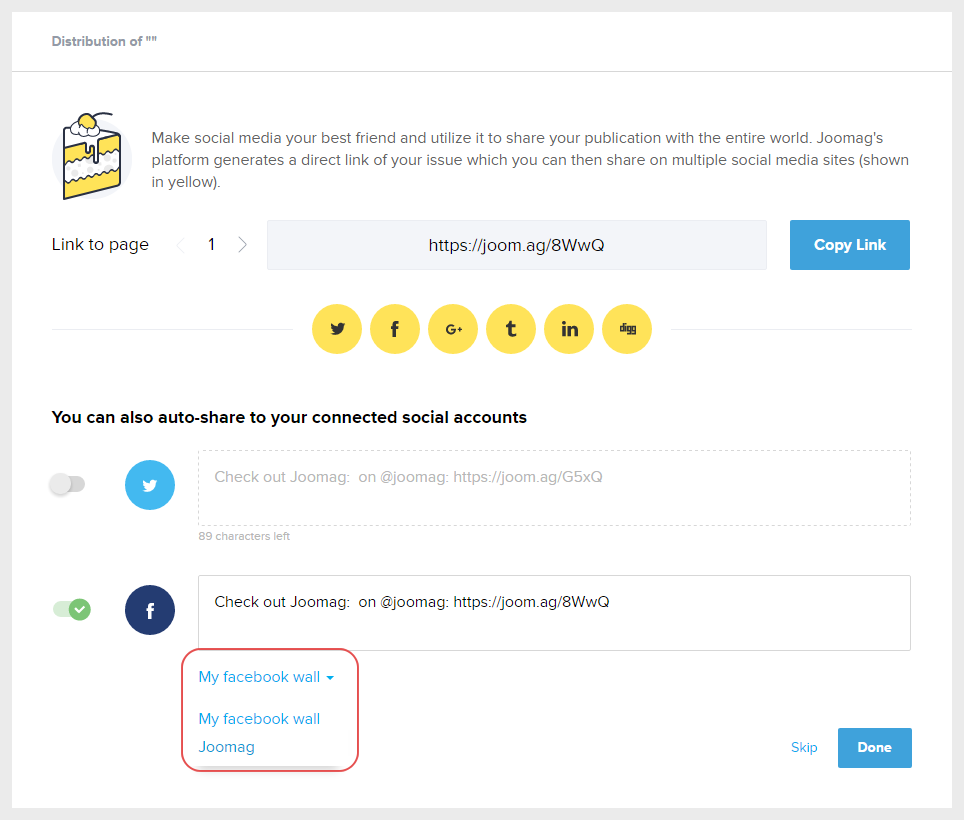Share via the yellow Tumblr icon
The image size is (964, 820).
coord(511,329)
